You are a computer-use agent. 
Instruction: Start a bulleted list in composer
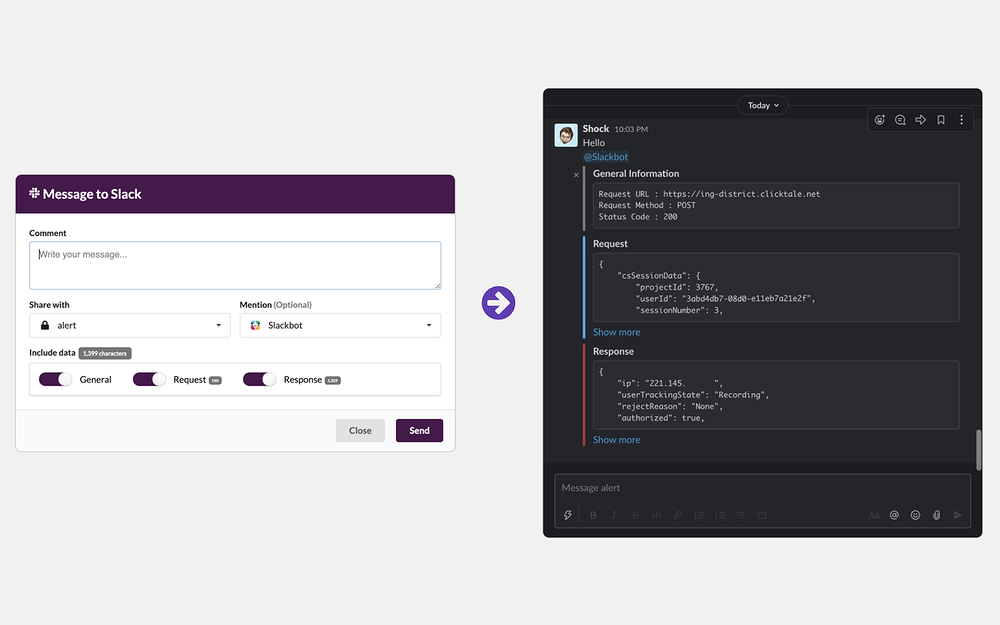click(x=720, y=515)
